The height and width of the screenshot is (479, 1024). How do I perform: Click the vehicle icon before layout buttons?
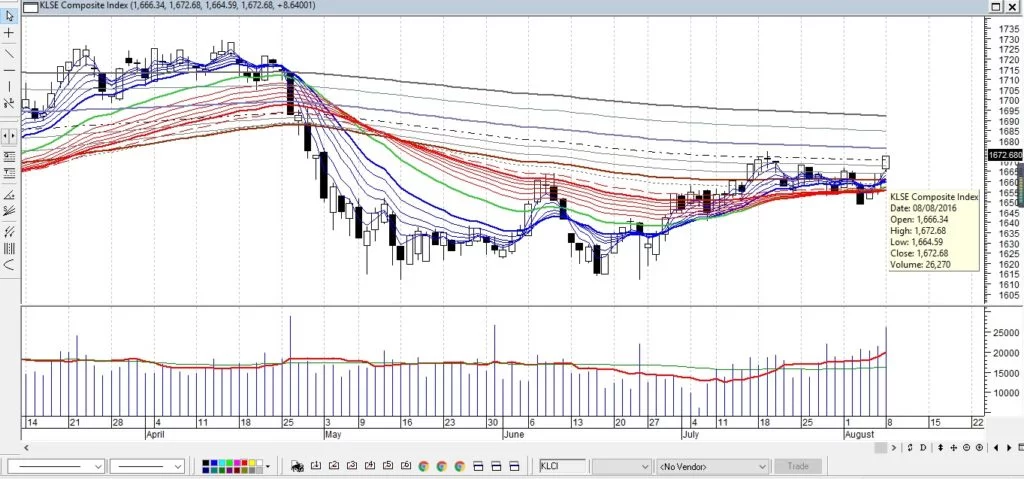[x=298, y=466]
